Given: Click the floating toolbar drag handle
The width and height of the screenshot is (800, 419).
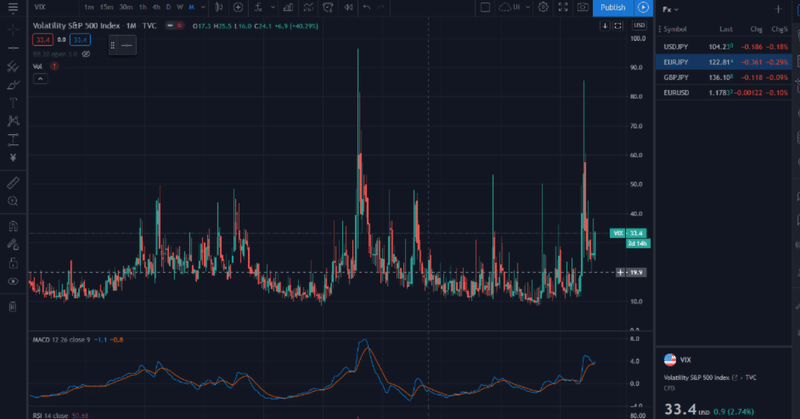Looking at the screenshot, I should pos(113,45).
